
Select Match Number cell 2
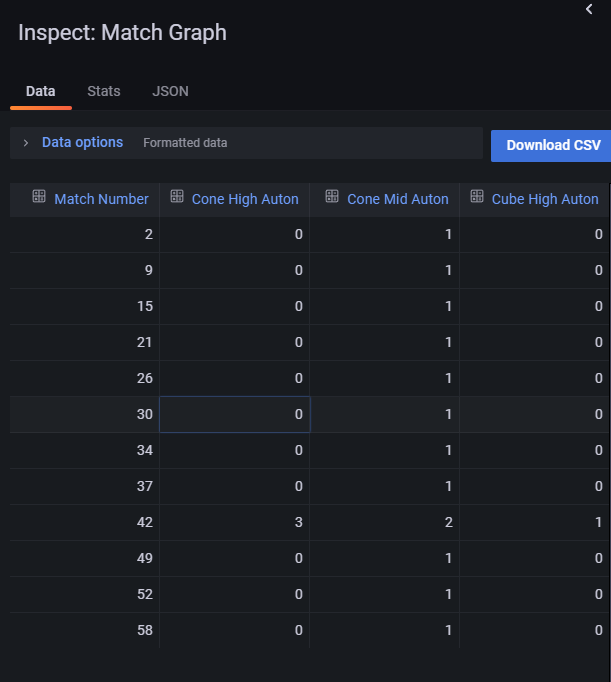tap(85, 234)
